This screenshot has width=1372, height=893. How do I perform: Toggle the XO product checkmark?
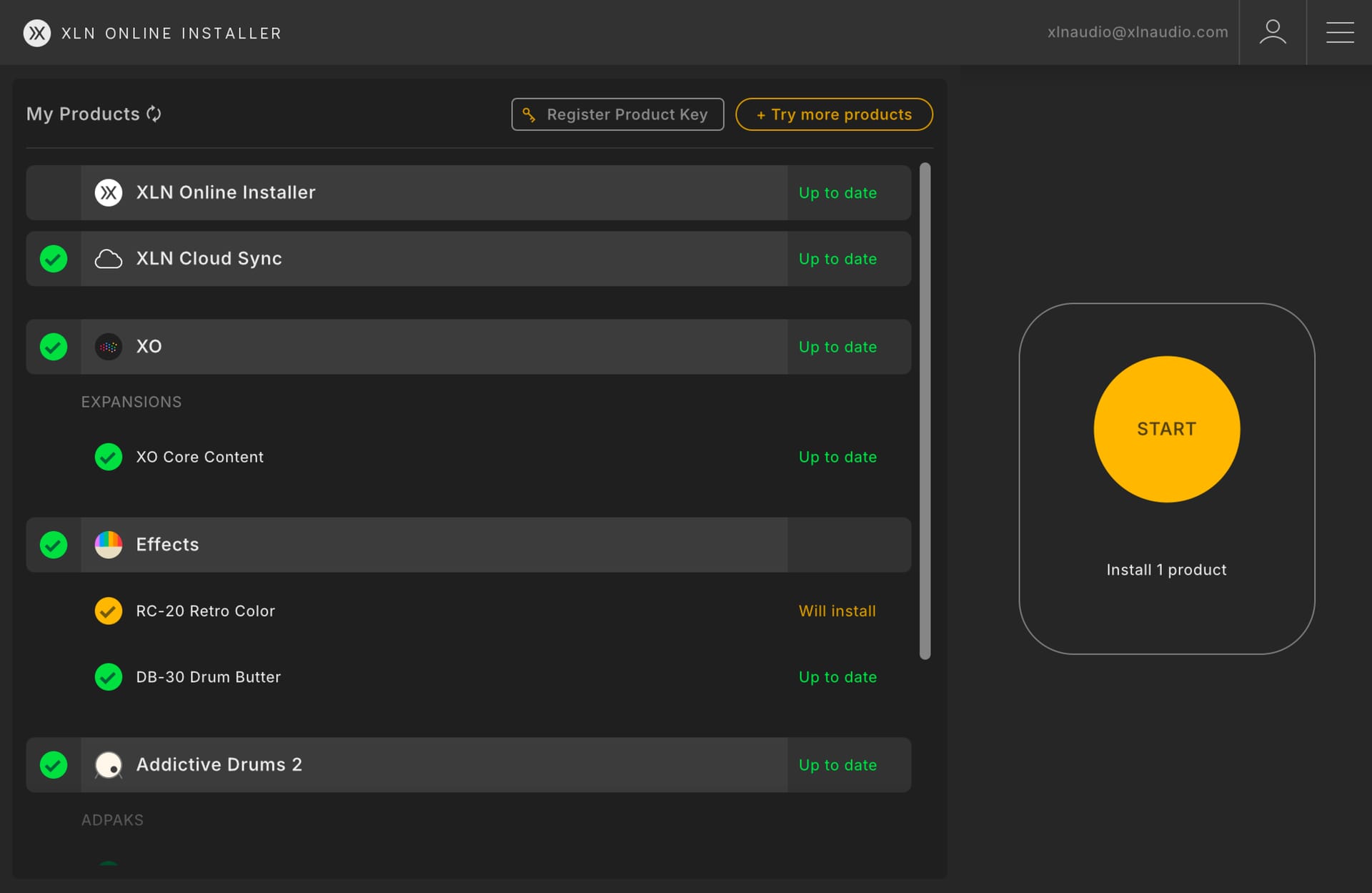point(54,347)
